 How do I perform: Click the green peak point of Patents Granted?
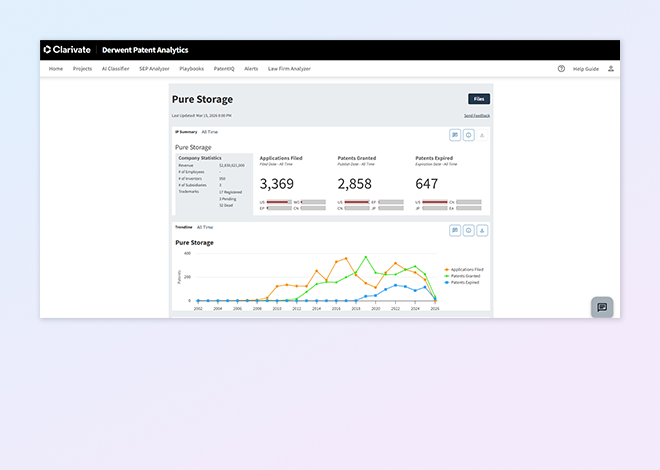click(x=366, y=257)
